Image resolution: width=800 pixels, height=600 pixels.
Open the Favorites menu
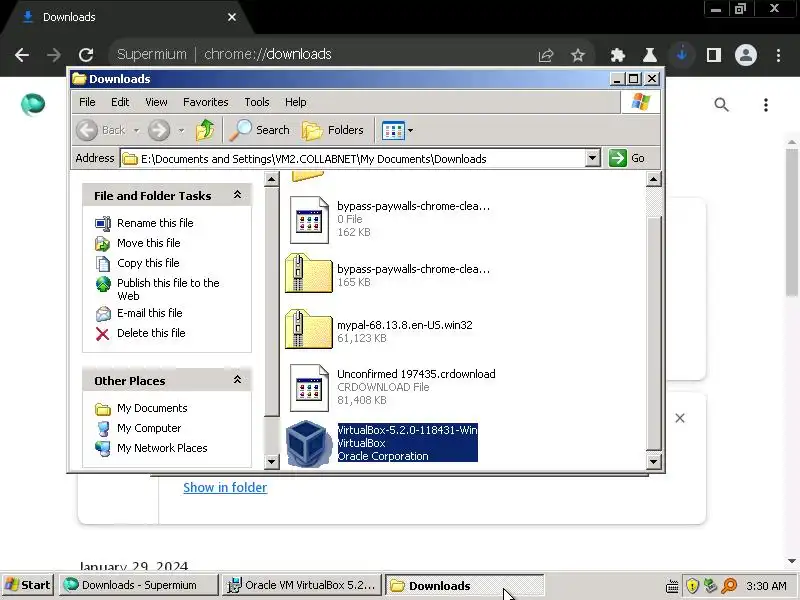(206, 102)
